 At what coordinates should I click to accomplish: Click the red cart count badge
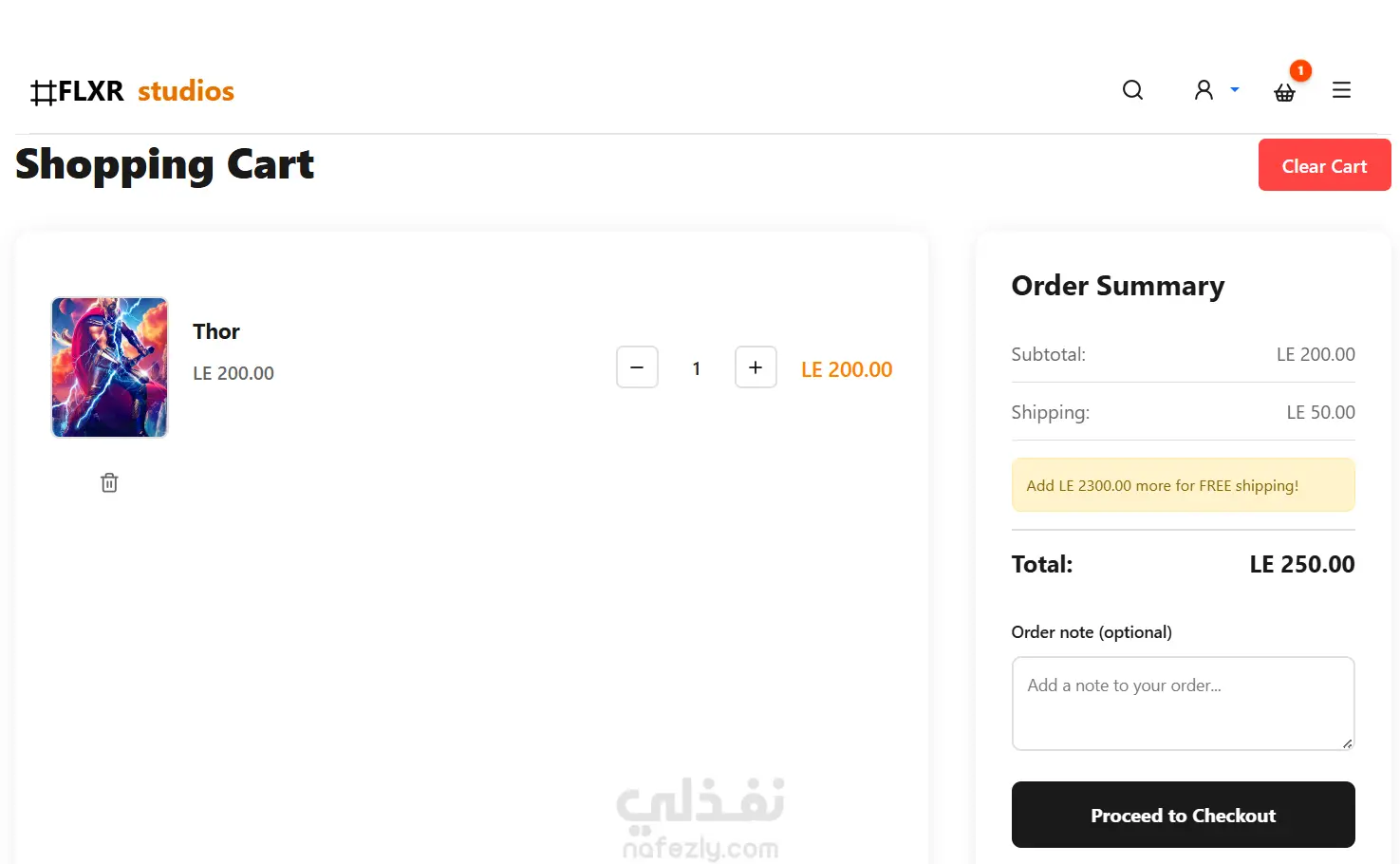[x=1300, y=71]
